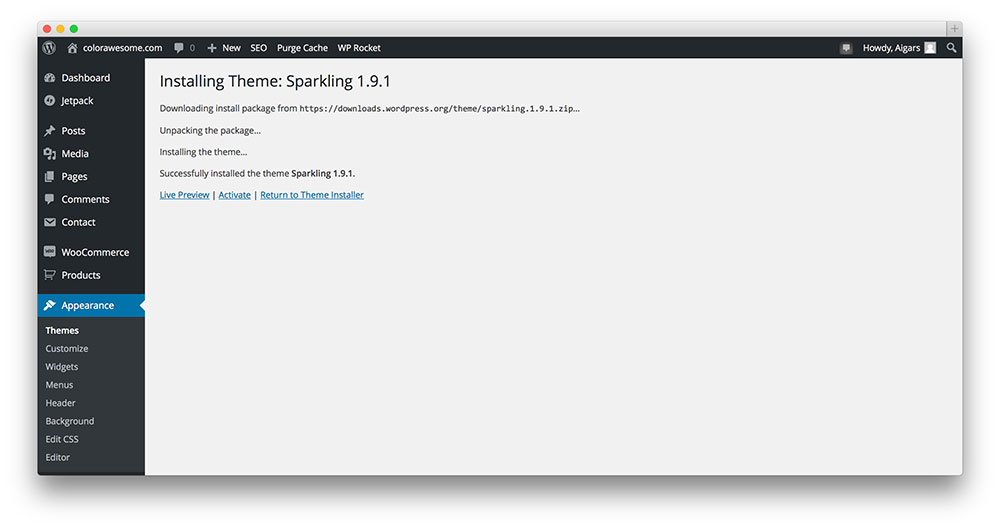The height and width of the screenshot is (529, 1000).
Task: Click the WooCommerce sidebar icon
Action: coord(50,252)
